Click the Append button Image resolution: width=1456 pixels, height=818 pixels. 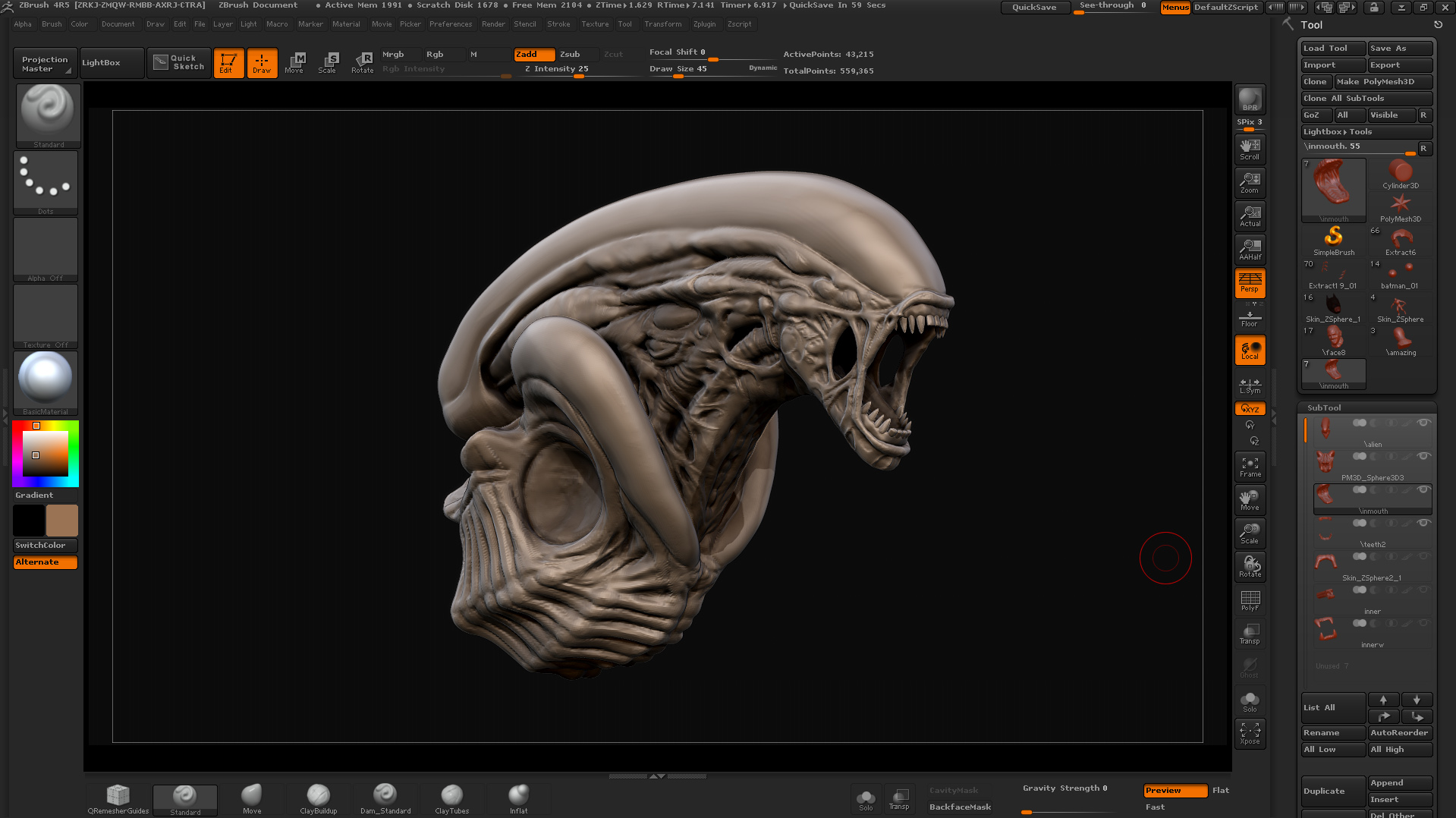click(1400, 783)
